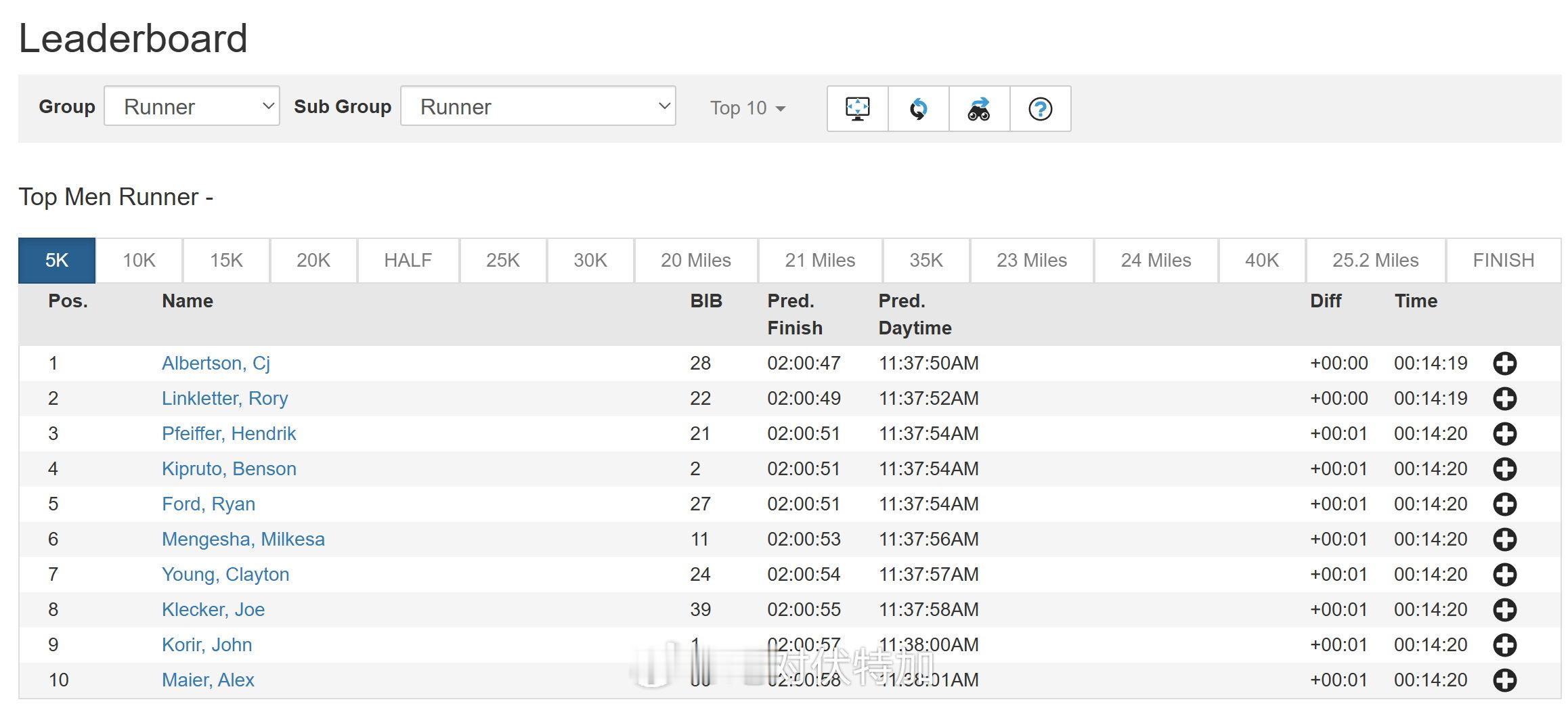
Task: Open runner link Young, Clayton
Action: (225, 575)
